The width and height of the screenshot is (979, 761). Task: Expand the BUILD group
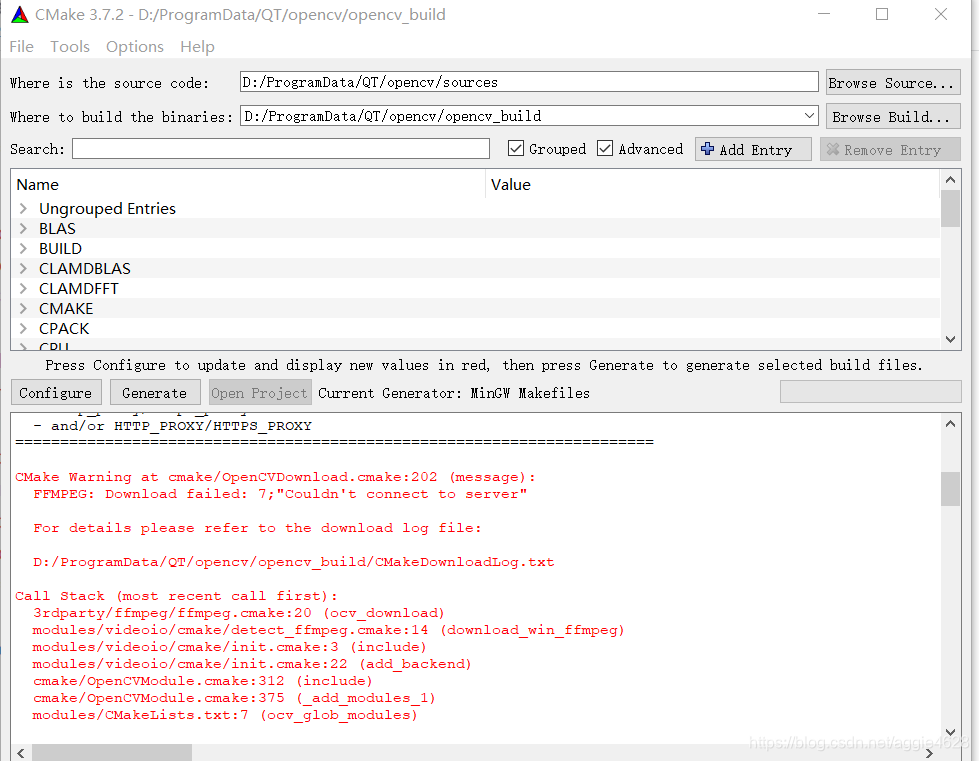coord(23,248)
